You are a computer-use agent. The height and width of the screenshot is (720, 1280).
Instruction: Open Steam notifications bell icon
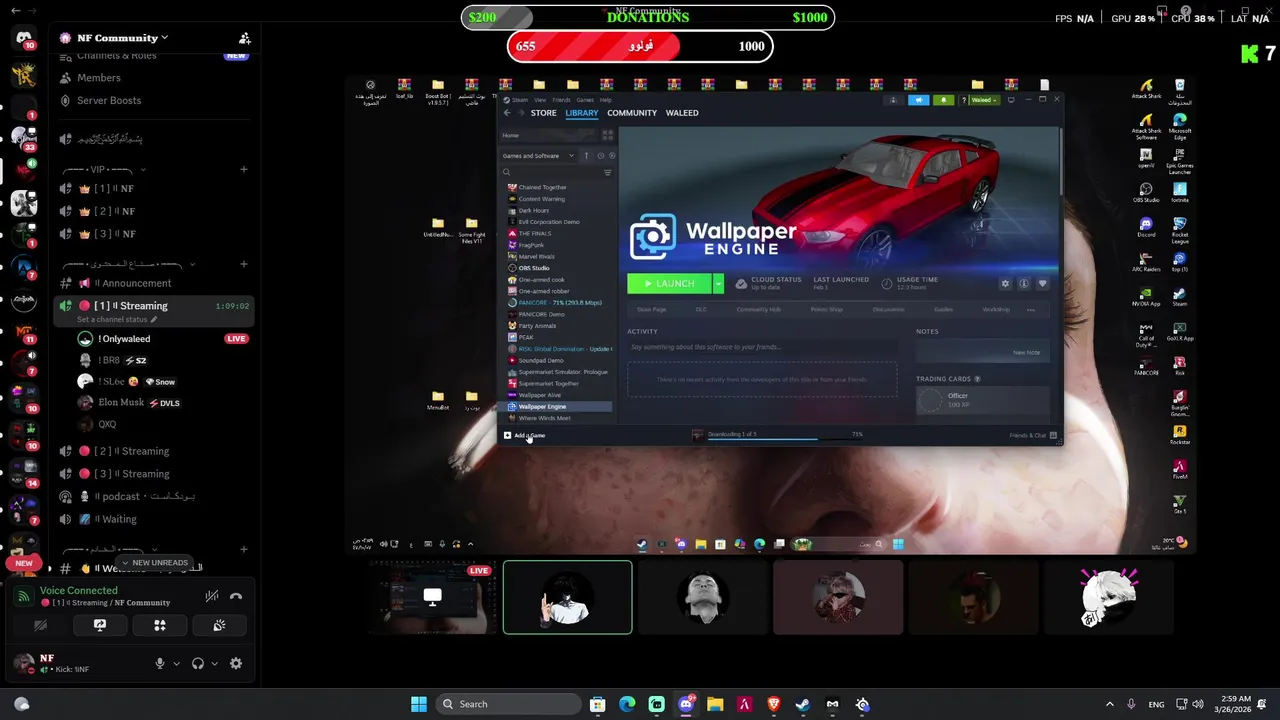pos(943,100)
